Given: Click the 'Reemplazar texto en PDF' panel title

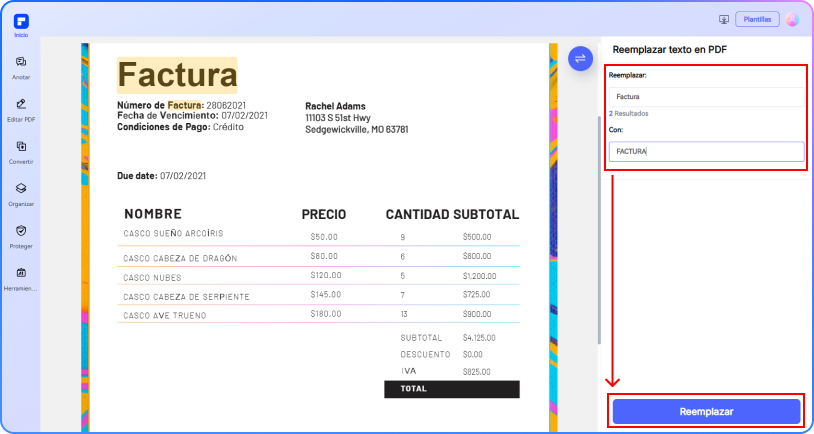Looking at the screenshot, I should point(670,50).
